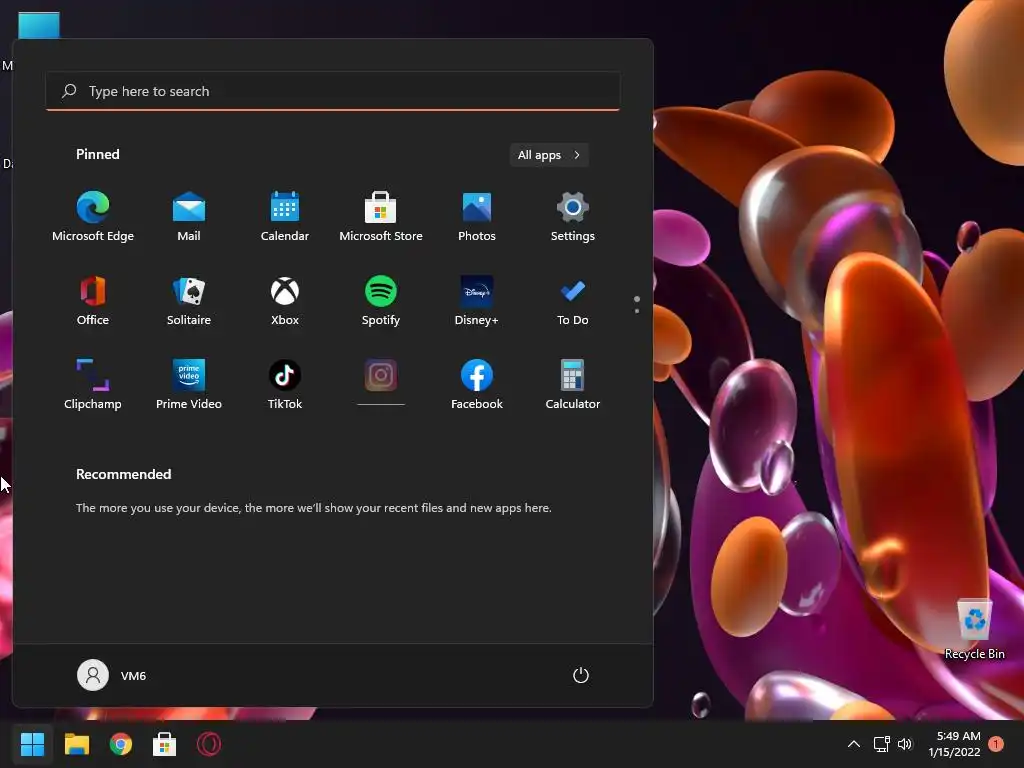1024x768 pixels.
Task: Open the To Do app
Action: tap(573, 301)
